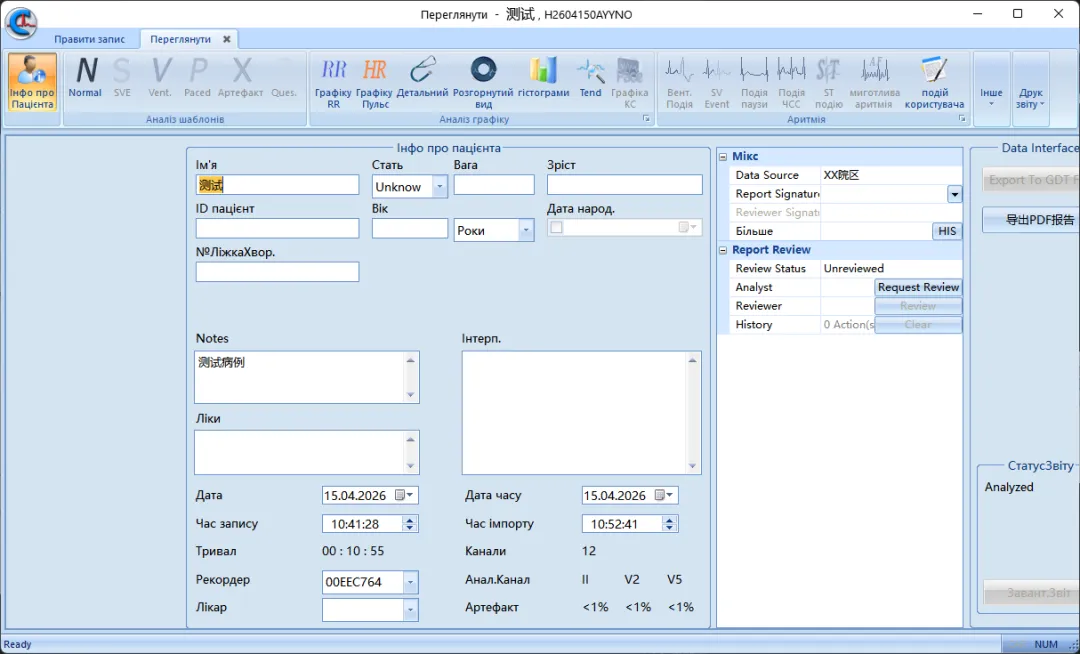1080x654 pixels.
Task: Open the ST подію icon
Action: click(829, 82)
